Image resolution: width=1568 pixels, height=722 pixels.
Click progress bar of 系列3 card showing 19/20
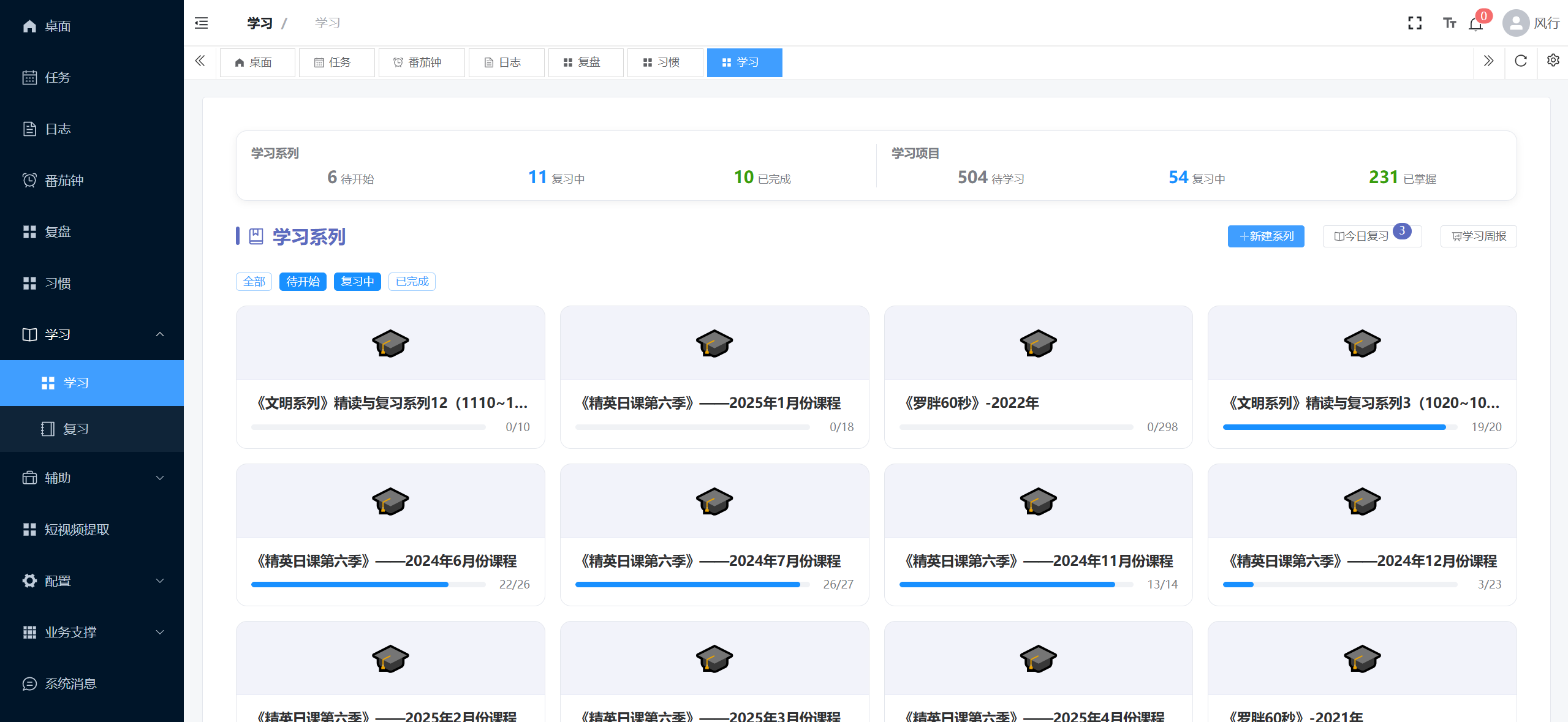pos(1340,427)
